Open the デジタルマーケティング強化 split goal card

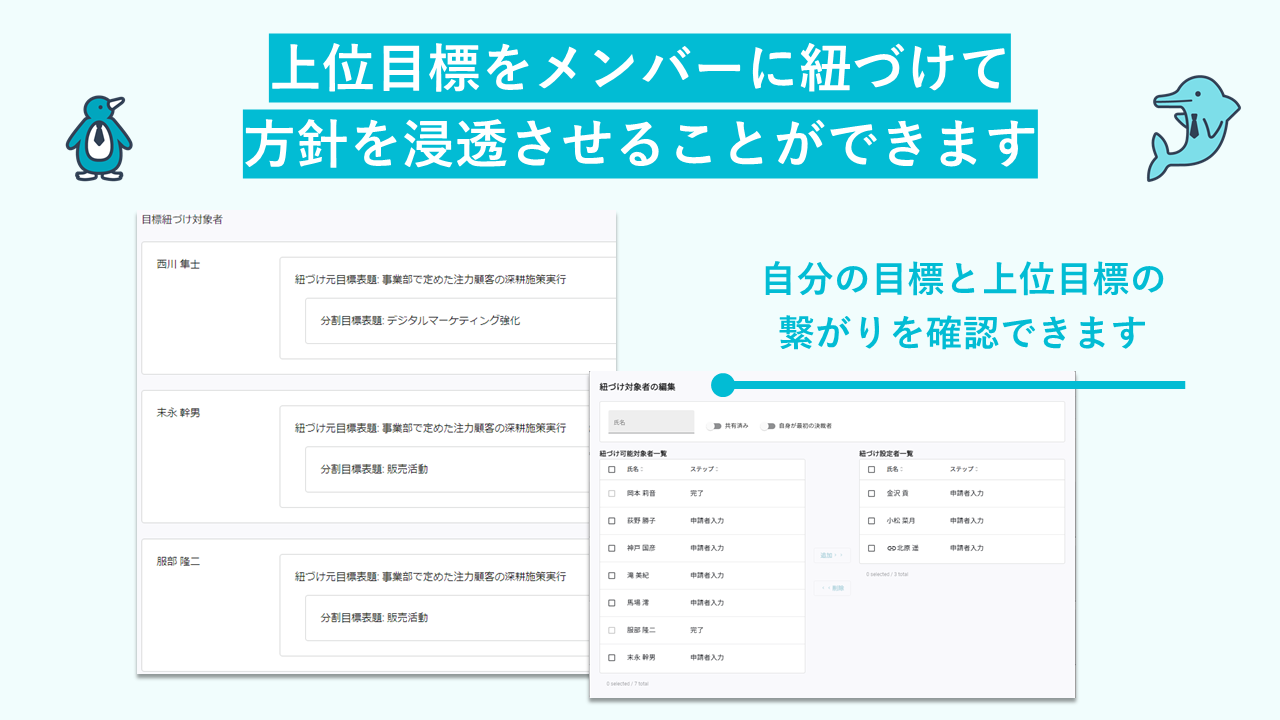coord(460,321)
